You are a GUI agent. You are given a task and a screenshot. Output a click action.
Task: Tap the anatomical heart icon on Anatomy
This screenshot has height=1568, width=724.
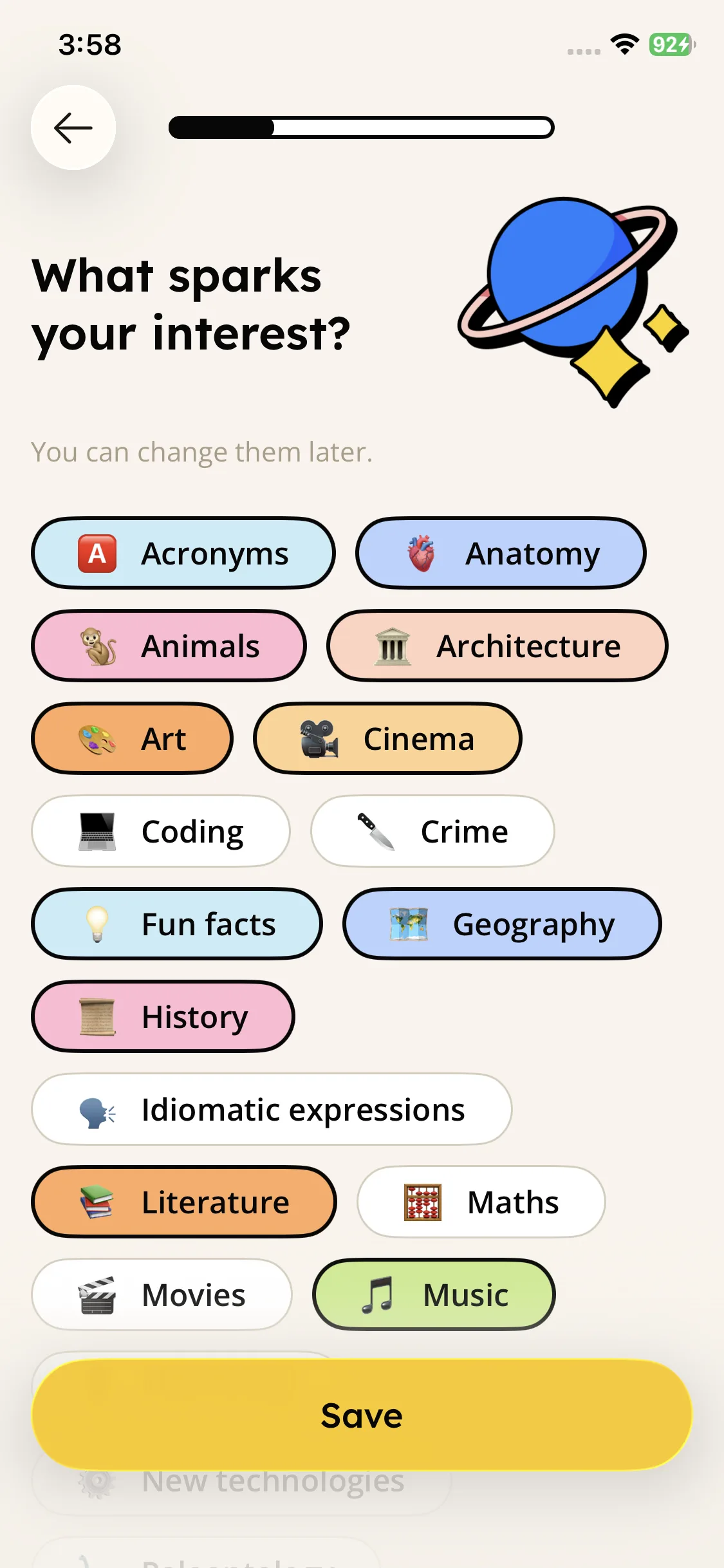pos(422,554)
